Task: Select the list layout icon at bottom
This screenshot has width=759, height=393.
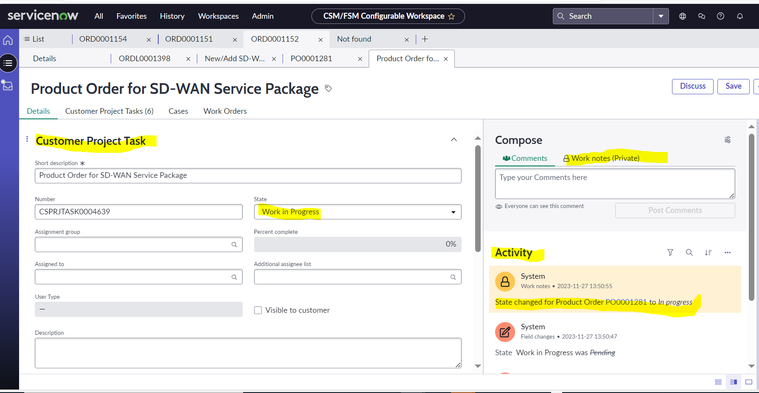Action: coord(718,382)
